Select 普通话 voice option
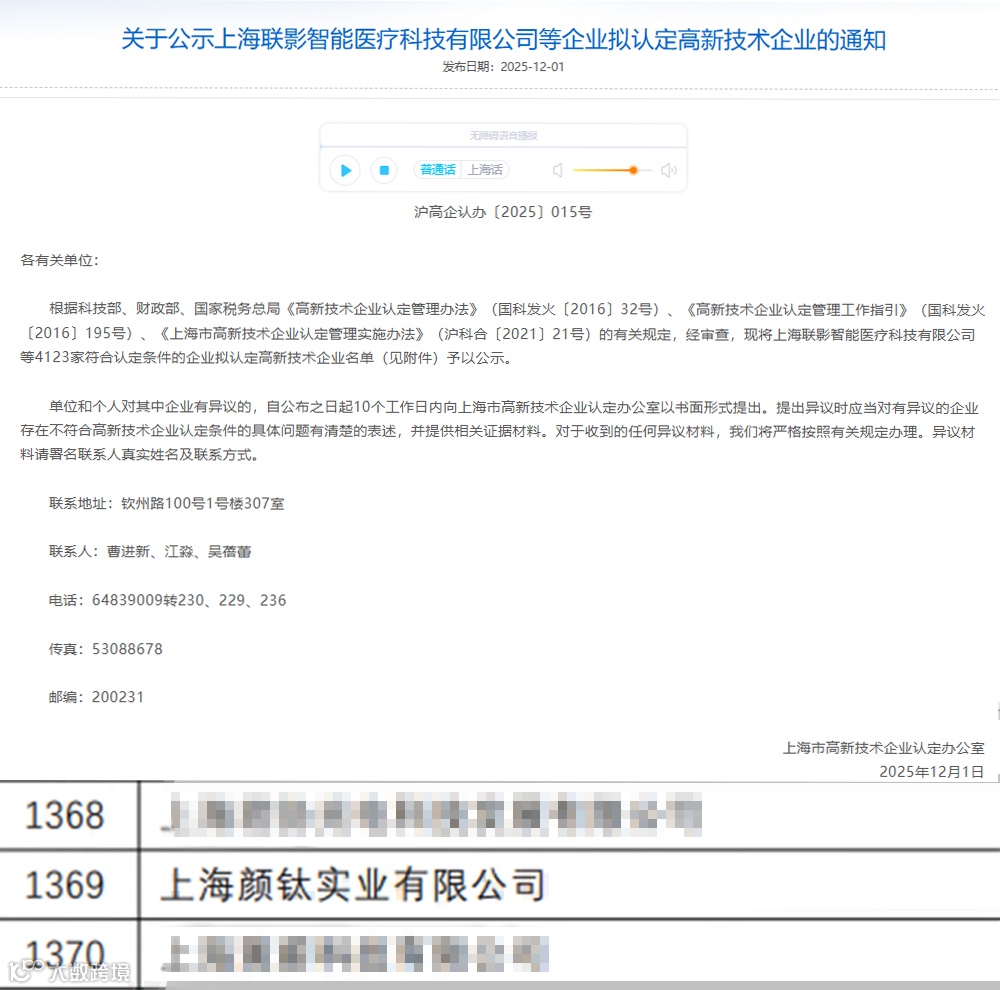This screenshot has height=990, width=1000. pyautogui.click(x=438, y=170)
